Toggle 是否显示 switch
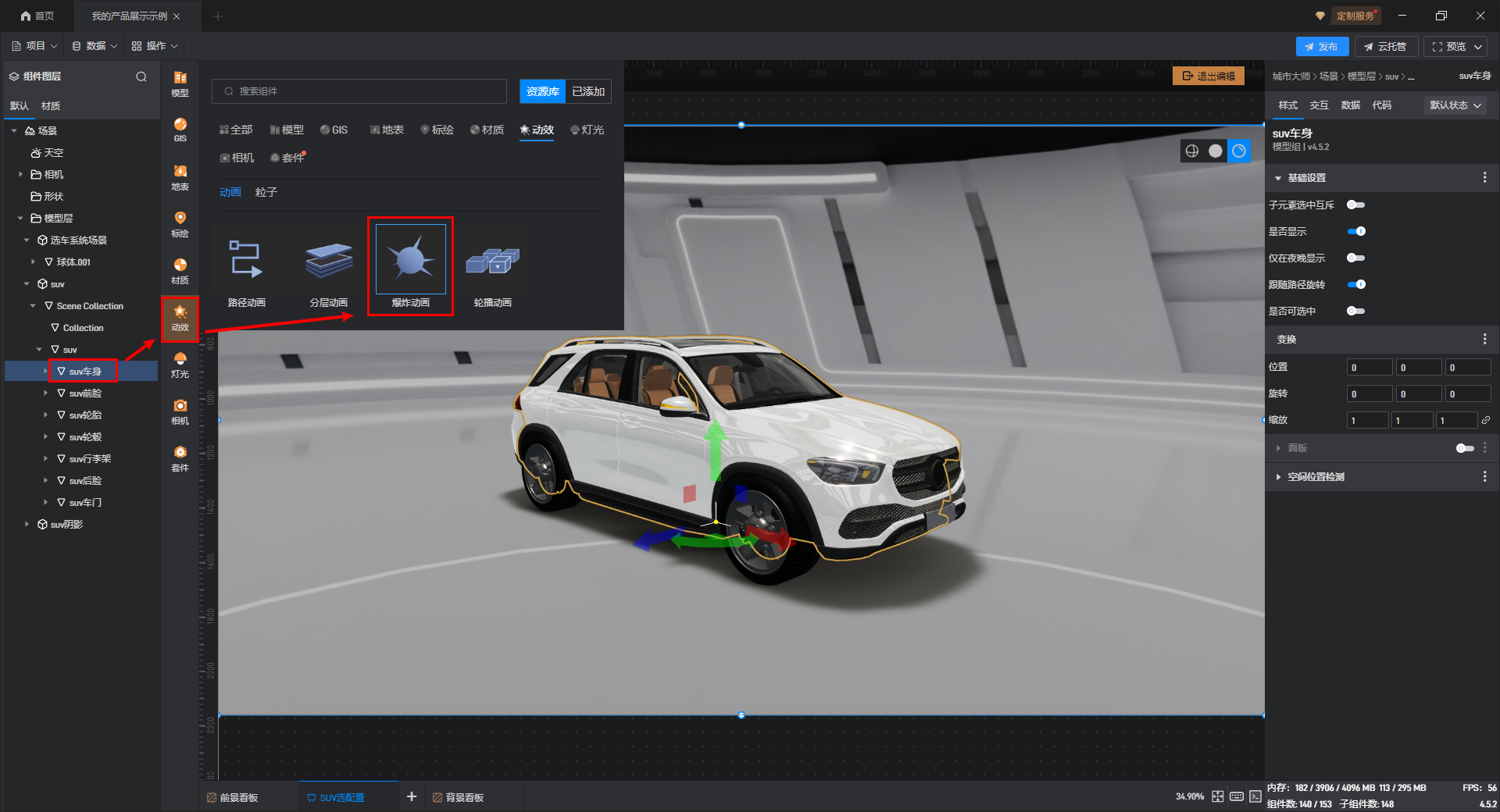This screenshot has width=1500, height=812. [x=1356, y=231]
